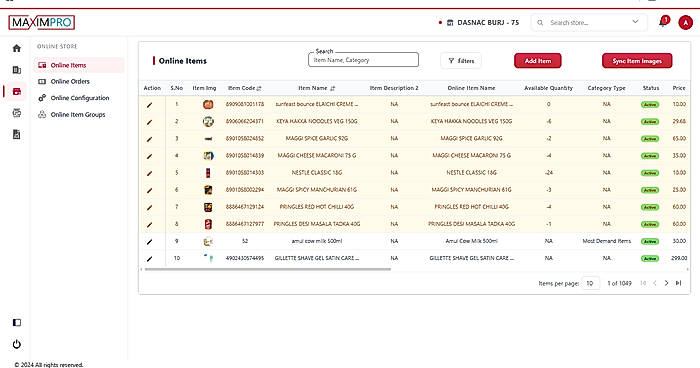Open sunfeast bounce item image thumbnail
This screenshot has height=368, width=700.
click(x=208, y=105)
